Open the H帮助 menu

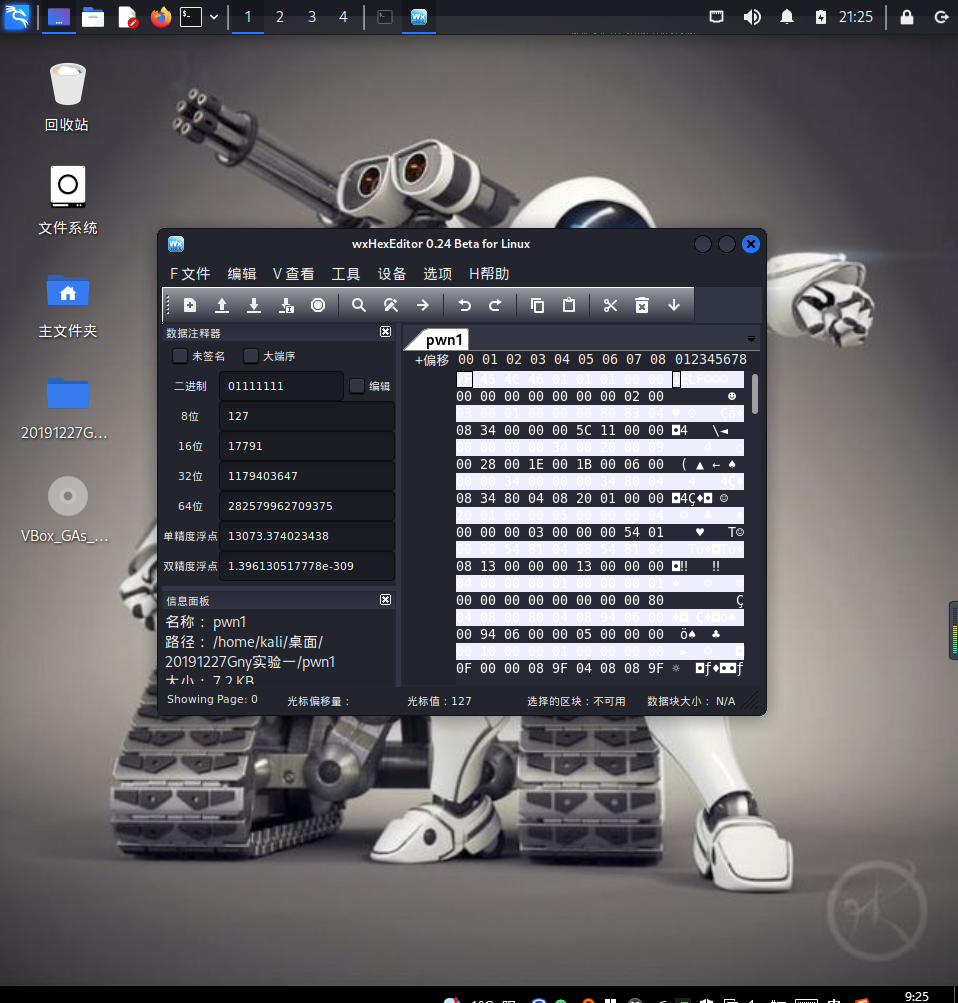(x=489, y=274)
